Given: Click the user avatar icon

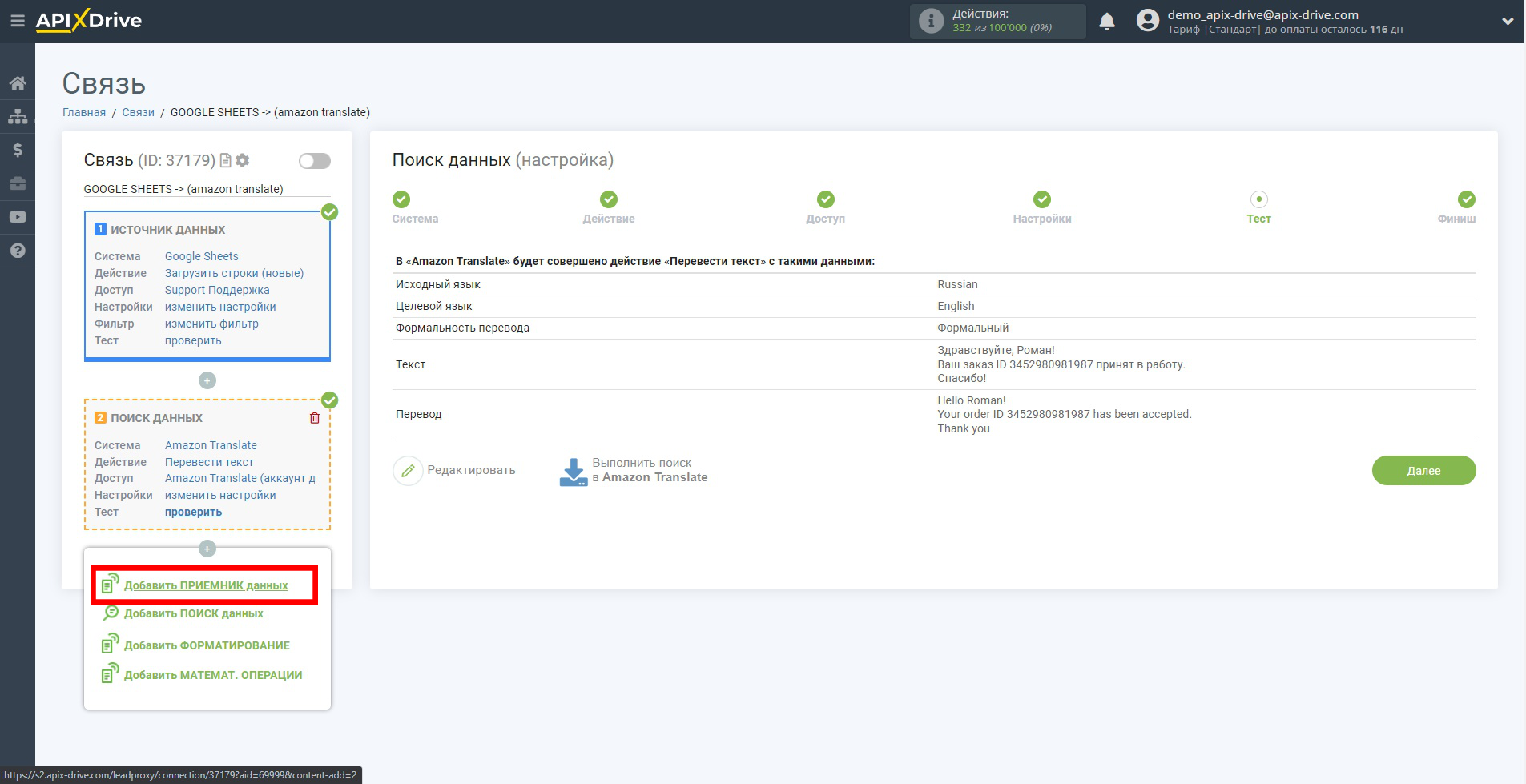Looking at the screenshot, I should (1148, 21).
